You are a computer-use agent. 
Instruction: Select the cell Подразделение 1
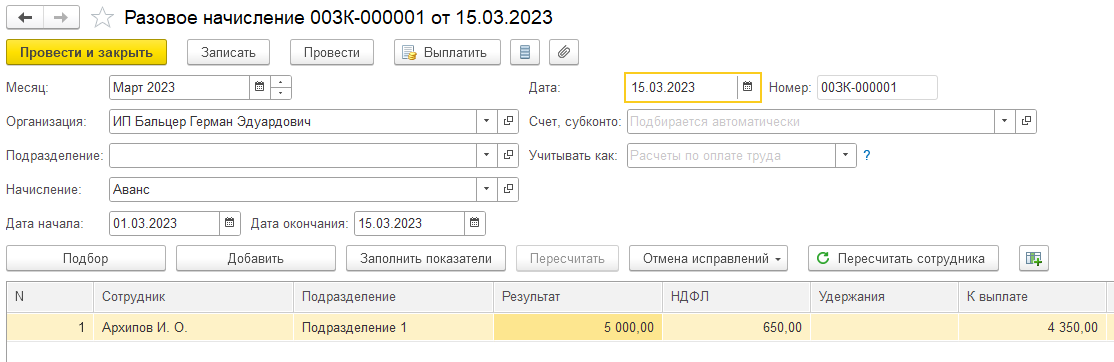coord(394,327)
